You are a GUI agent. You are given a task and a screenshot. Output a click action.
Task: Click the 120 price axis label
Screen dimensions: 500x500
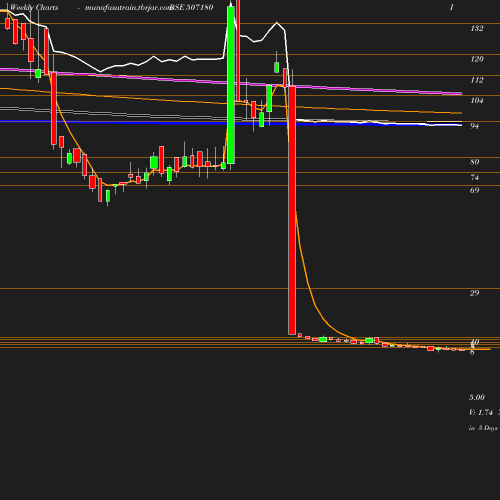[477, 59]
